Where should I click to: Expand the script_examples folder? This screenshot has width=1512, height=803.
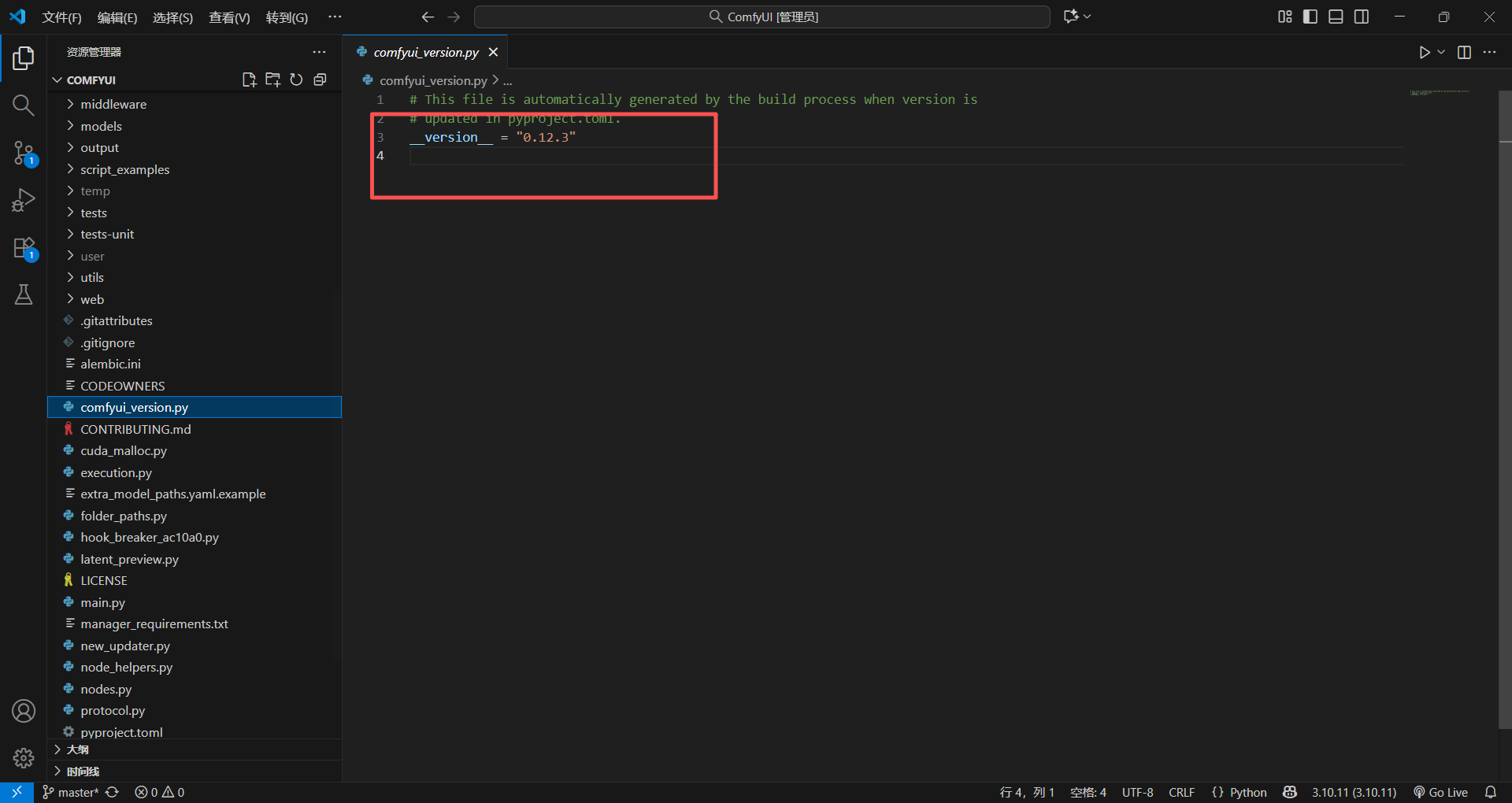(195, 169)
